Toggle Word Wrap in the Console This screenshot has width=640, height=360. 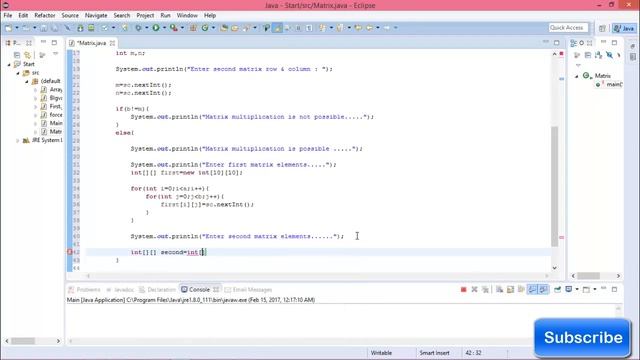coord(521,289)
